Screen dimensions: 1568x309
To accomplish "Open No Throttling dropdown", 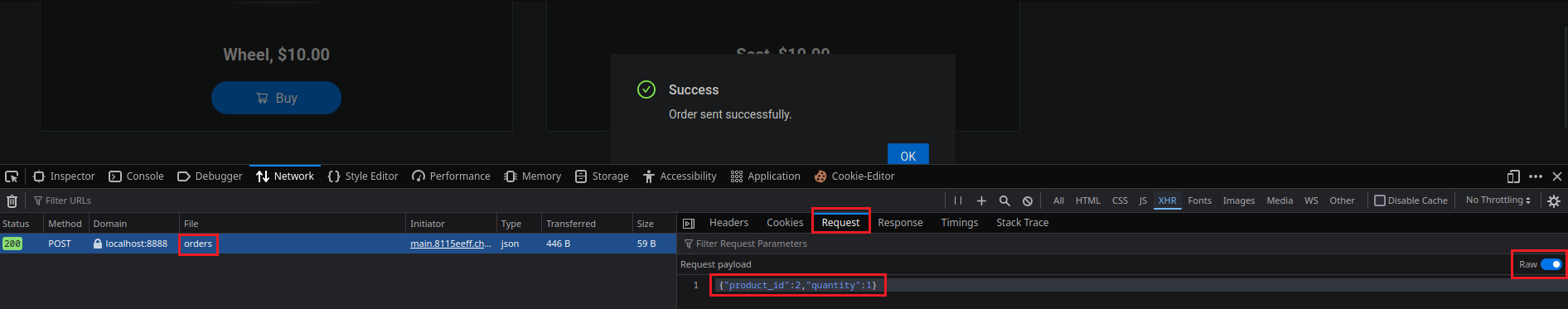I will (1498, 200).
